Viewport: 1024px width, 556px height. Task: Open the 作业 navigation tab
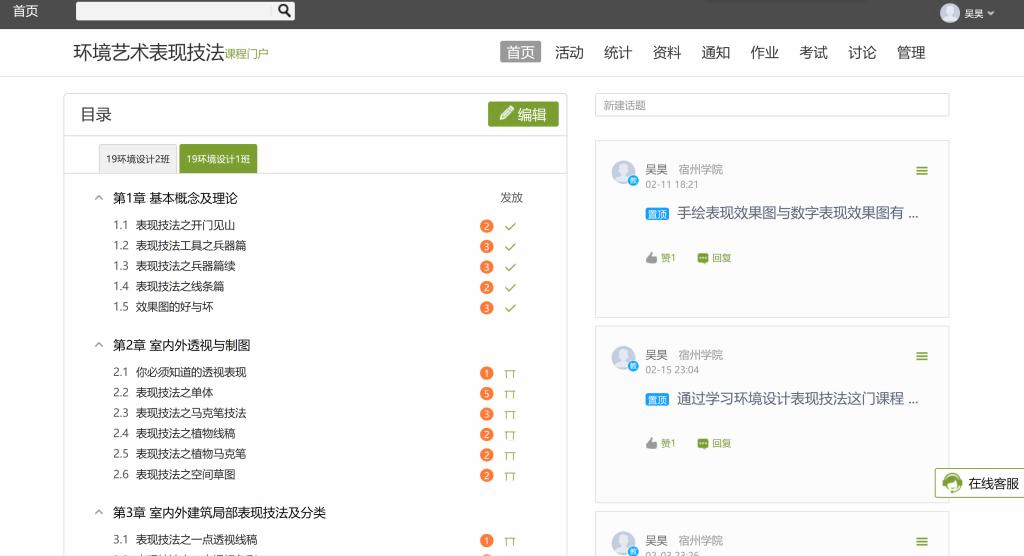tap(764, 53)
